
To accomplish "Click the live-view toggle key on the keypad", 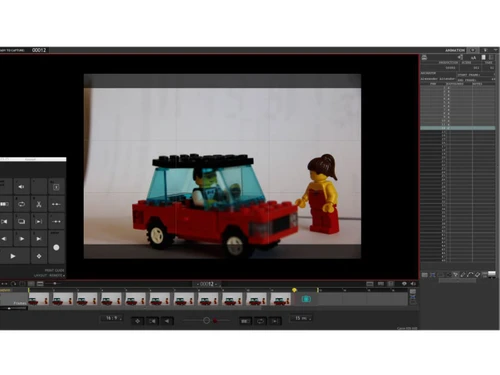I will pos(21,221).
